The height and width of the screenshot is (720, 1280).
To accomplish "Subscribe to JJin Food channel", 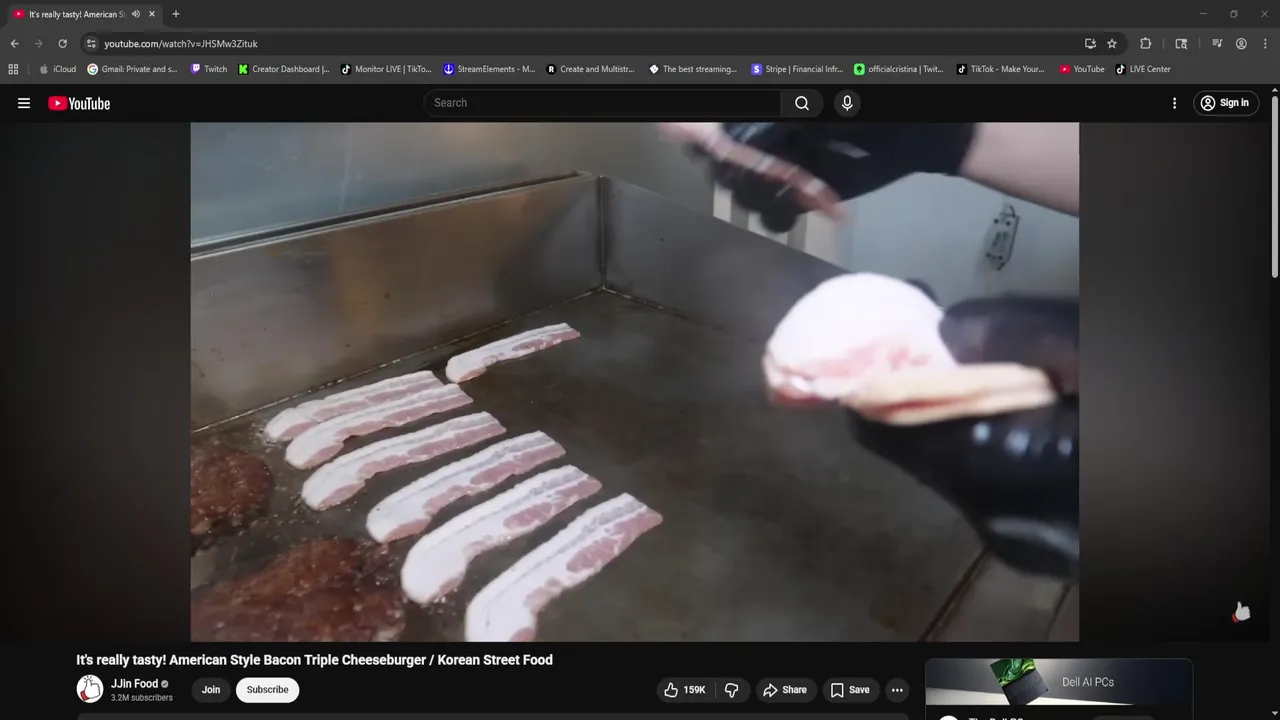I will pos(267,690).
